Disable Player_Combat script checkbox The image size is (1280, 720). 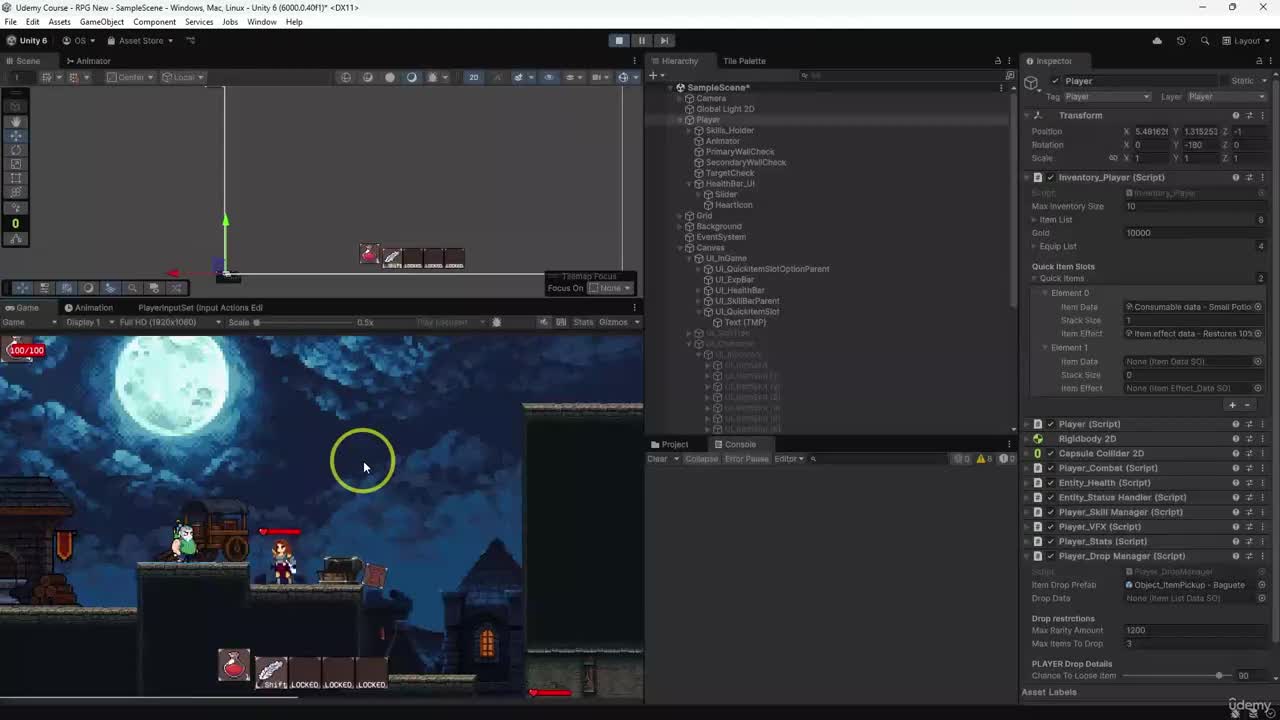(x=1050, y=468)
